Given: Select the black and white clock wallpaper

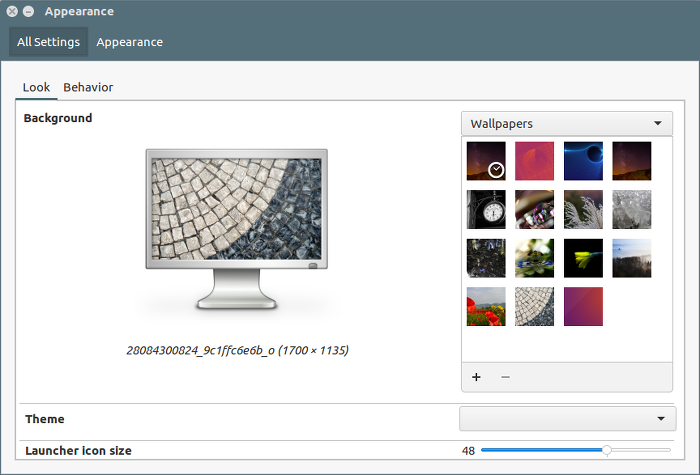Looking at the screenshot, I should [486, 209].
